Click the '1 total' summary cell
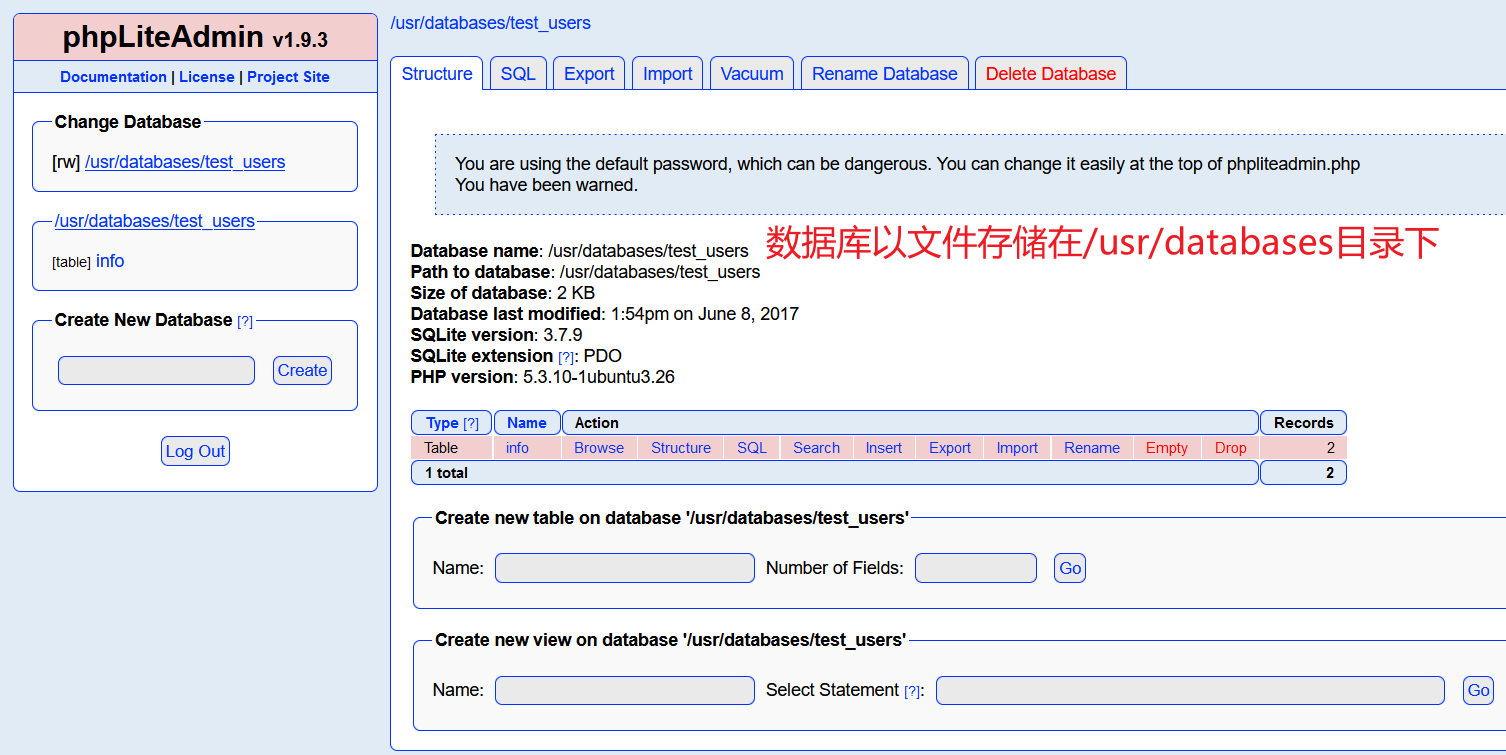Screen dimensions: 1506x755 click(x=835, y=473)
